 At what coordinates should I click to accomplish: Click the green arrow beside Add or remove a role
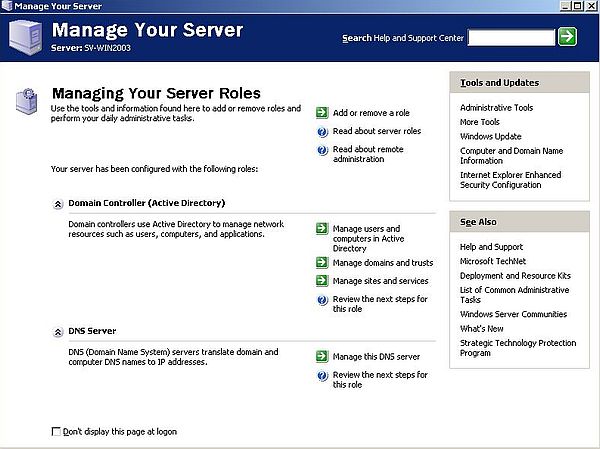coord(322,113)
